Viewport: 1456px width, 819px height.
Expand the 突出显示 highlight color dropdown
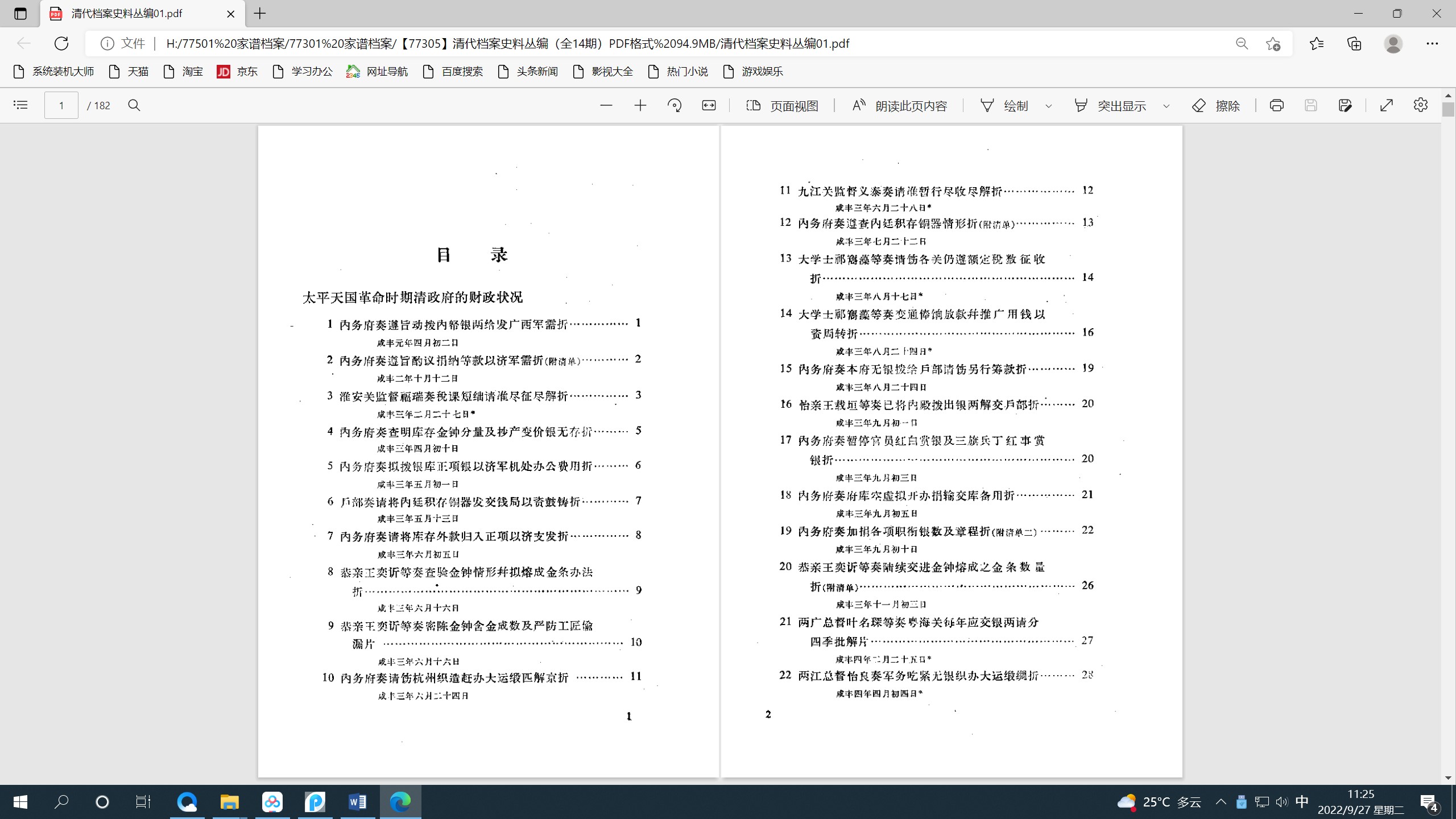click(1166, 106)
